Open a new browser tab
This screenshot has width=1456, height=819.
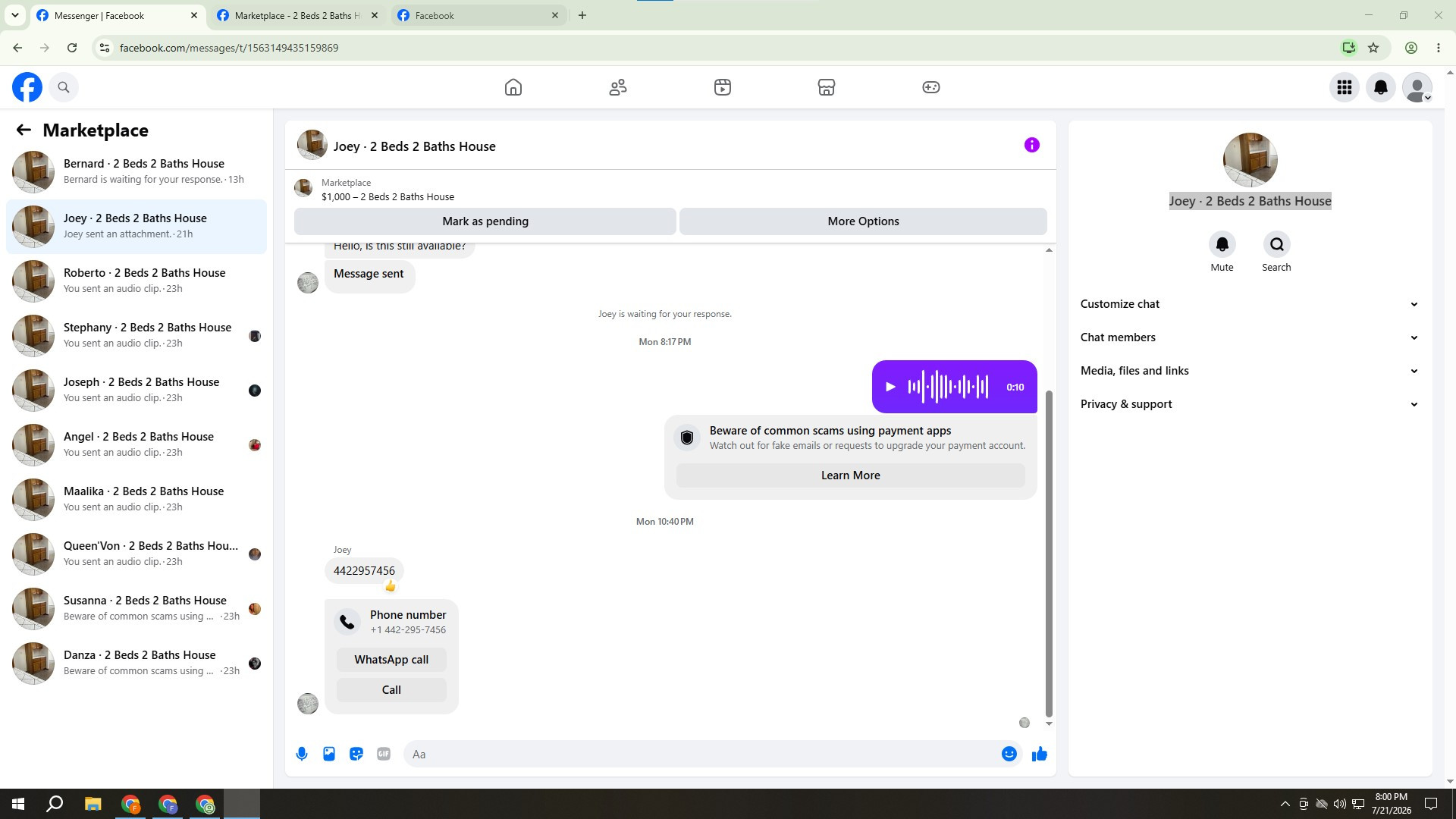pos(582,15)
